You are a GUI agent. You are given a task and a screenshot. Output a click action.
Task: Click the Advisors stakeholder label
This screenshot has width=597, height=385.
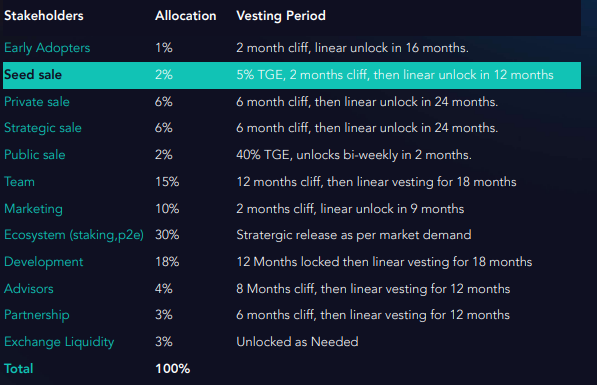(29, 289)
